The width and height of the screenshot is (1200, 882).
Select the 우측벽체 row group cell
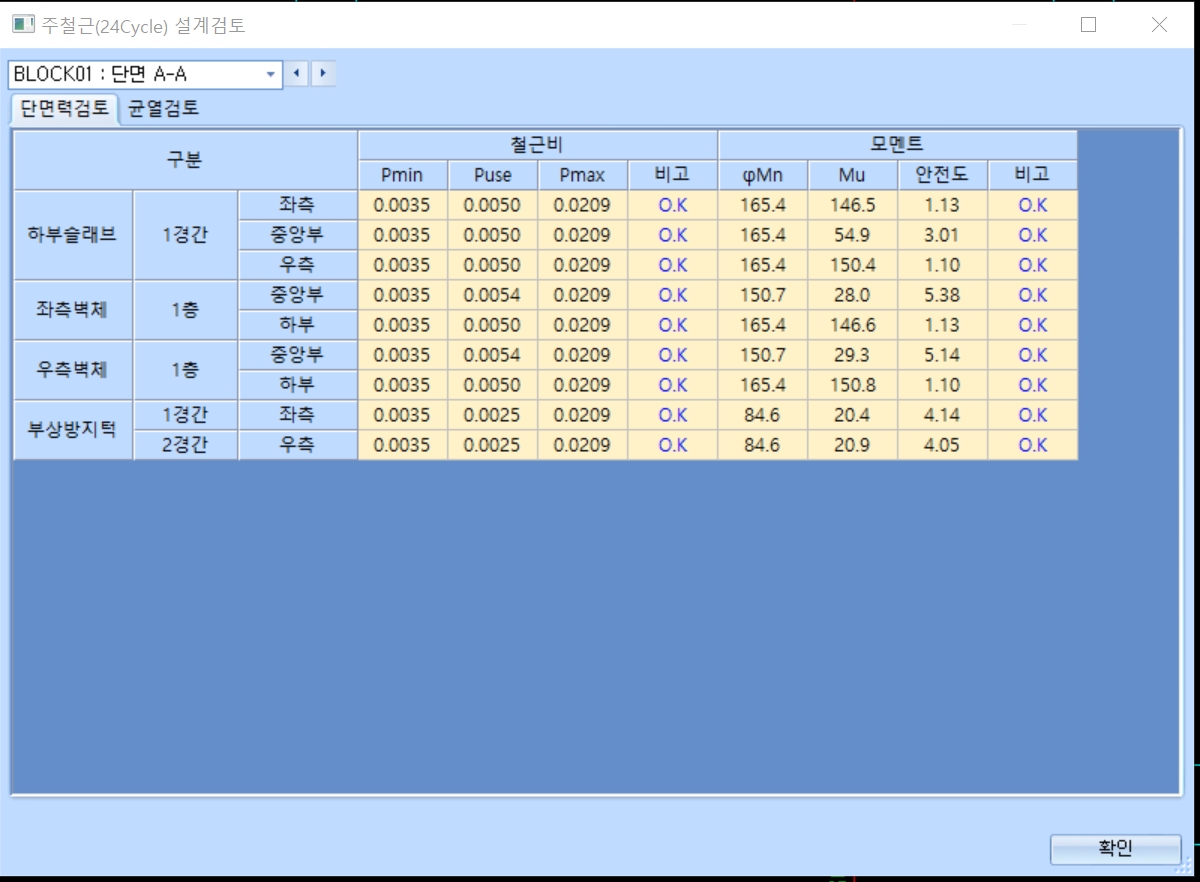pyautogui.click(x=73, y=370)
